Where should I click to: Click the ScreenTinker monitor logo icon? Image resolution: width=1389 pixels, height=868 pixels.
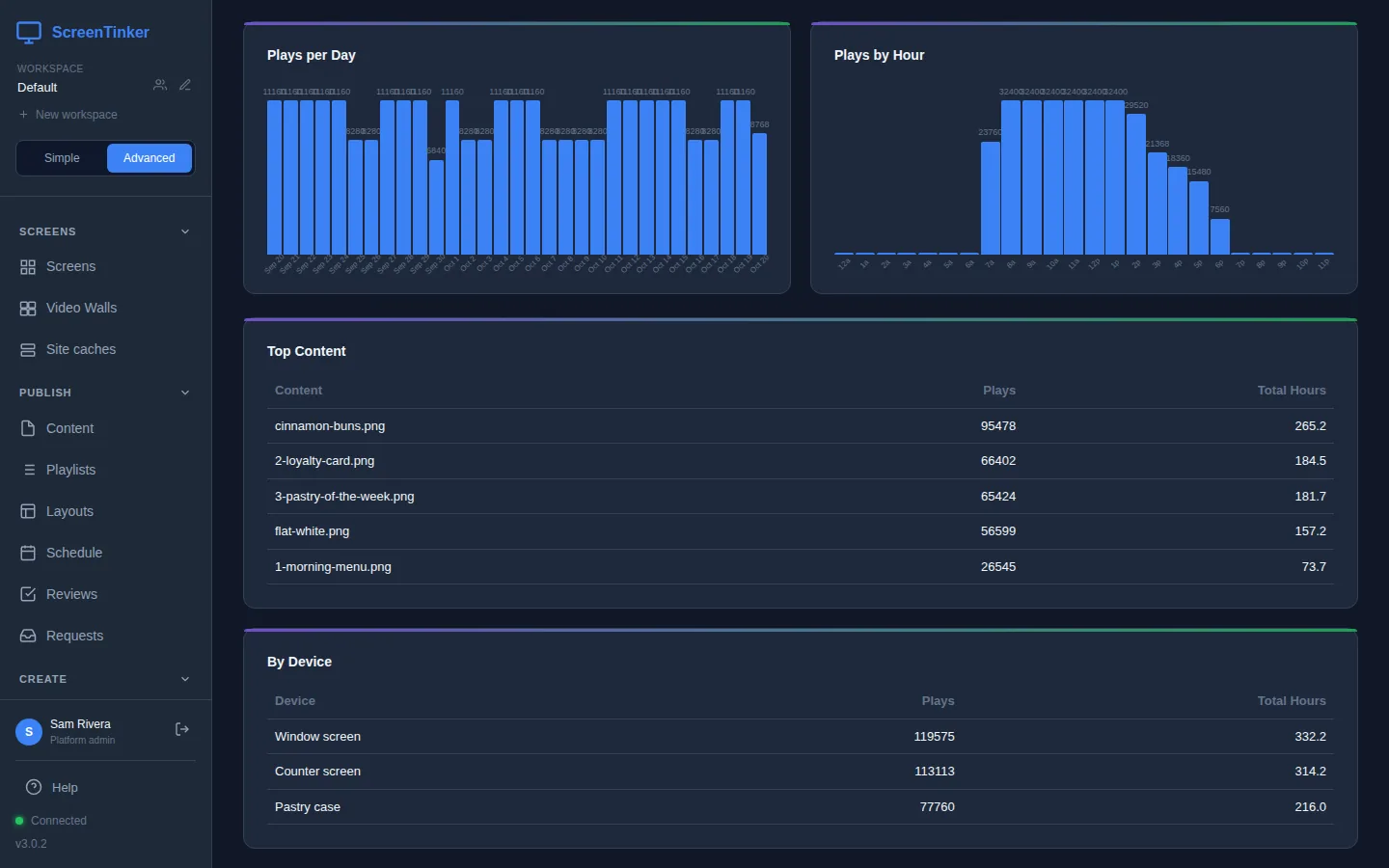click(29, 33)
